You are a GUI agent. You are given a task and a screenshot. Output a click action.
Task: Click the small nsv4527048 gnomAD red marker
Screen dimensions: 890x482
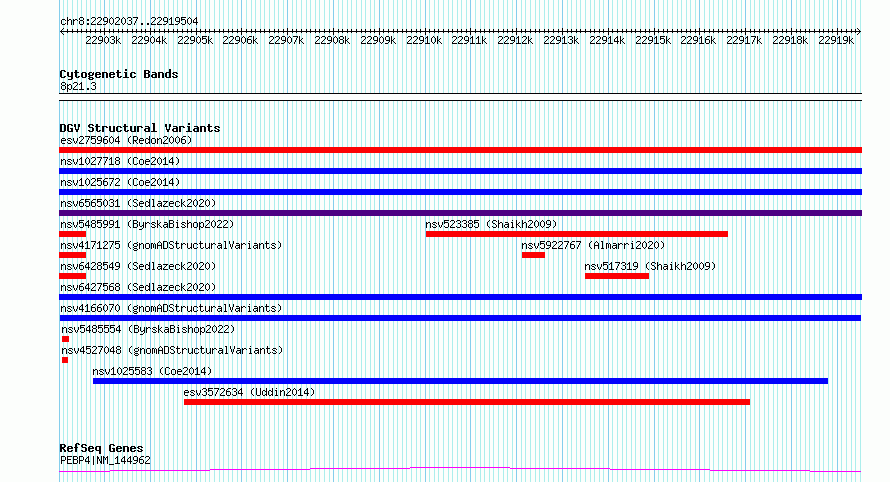coord(65,360)
